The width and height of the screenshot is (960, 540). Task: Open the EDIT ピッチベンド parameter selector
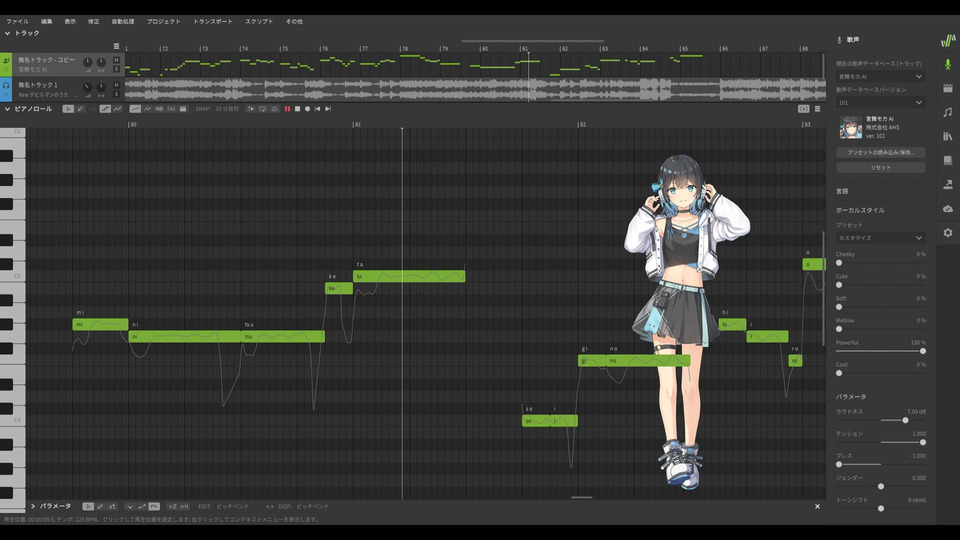click(x=232, y=506)
